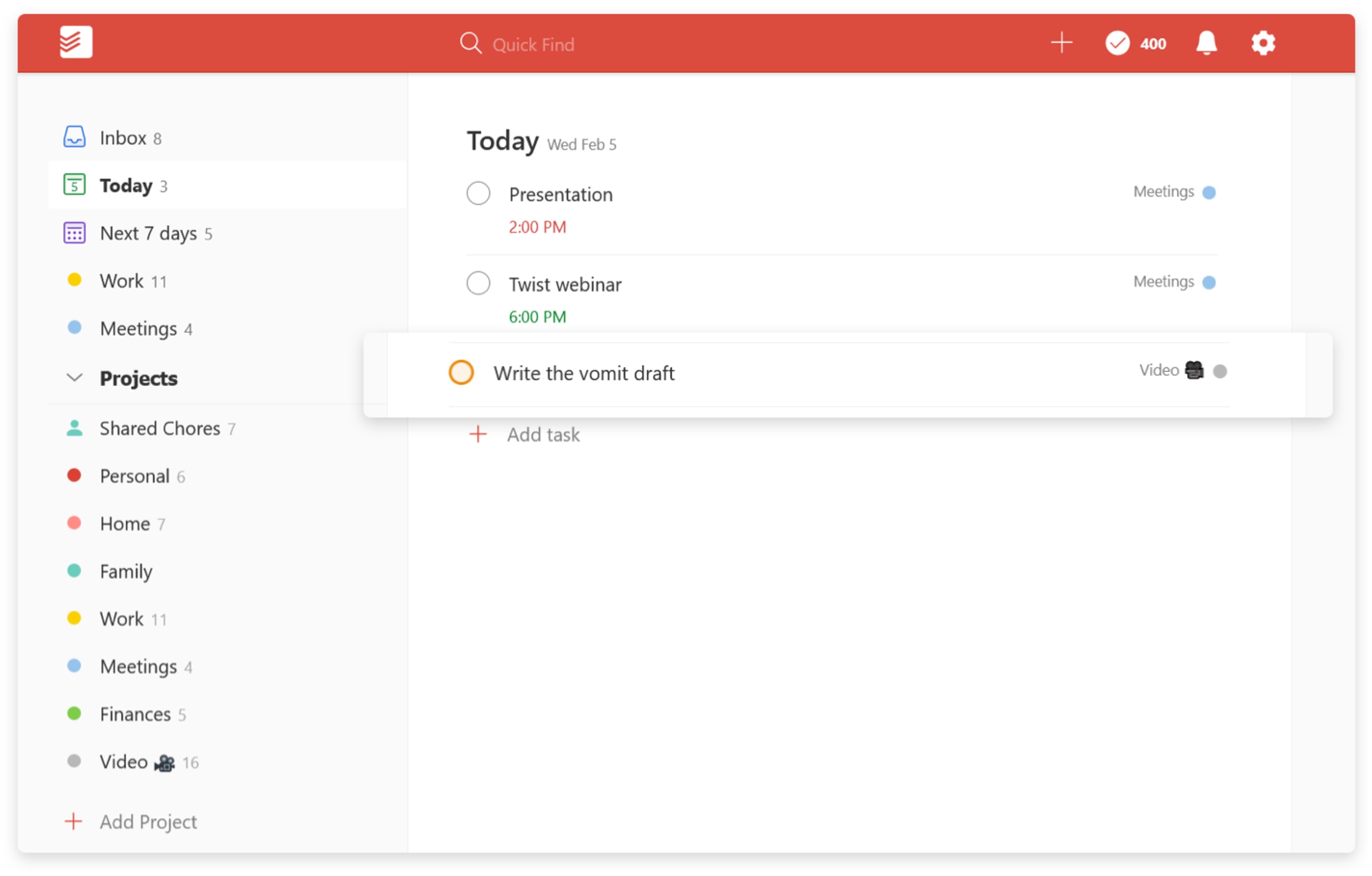Image resolution: width=1372 pixels, height=876 pixels.
Task: Open notifications via the bell icon
Action: click(x=1207, y=43)
